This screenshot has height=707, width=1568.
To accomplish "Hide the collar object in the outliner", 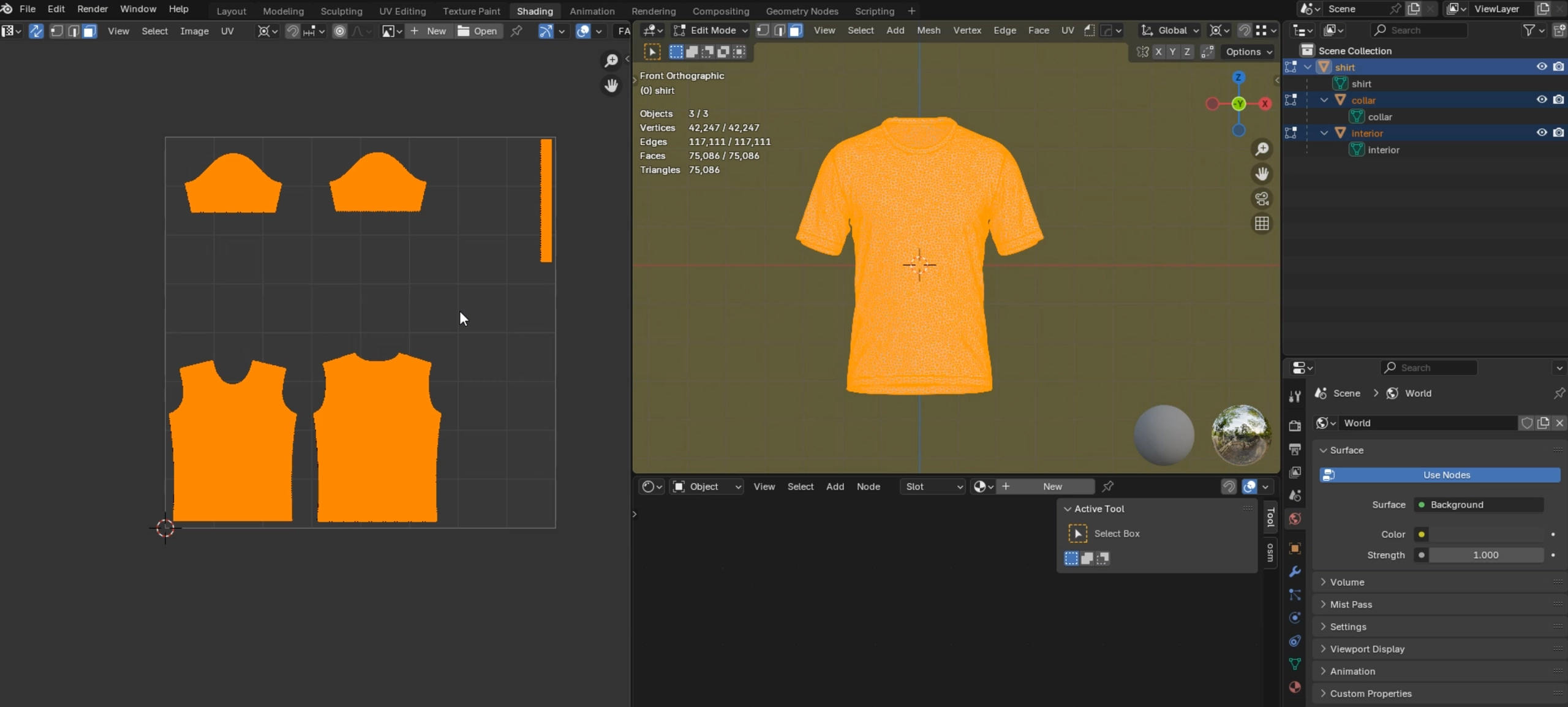I will [x=1541, y=99].
